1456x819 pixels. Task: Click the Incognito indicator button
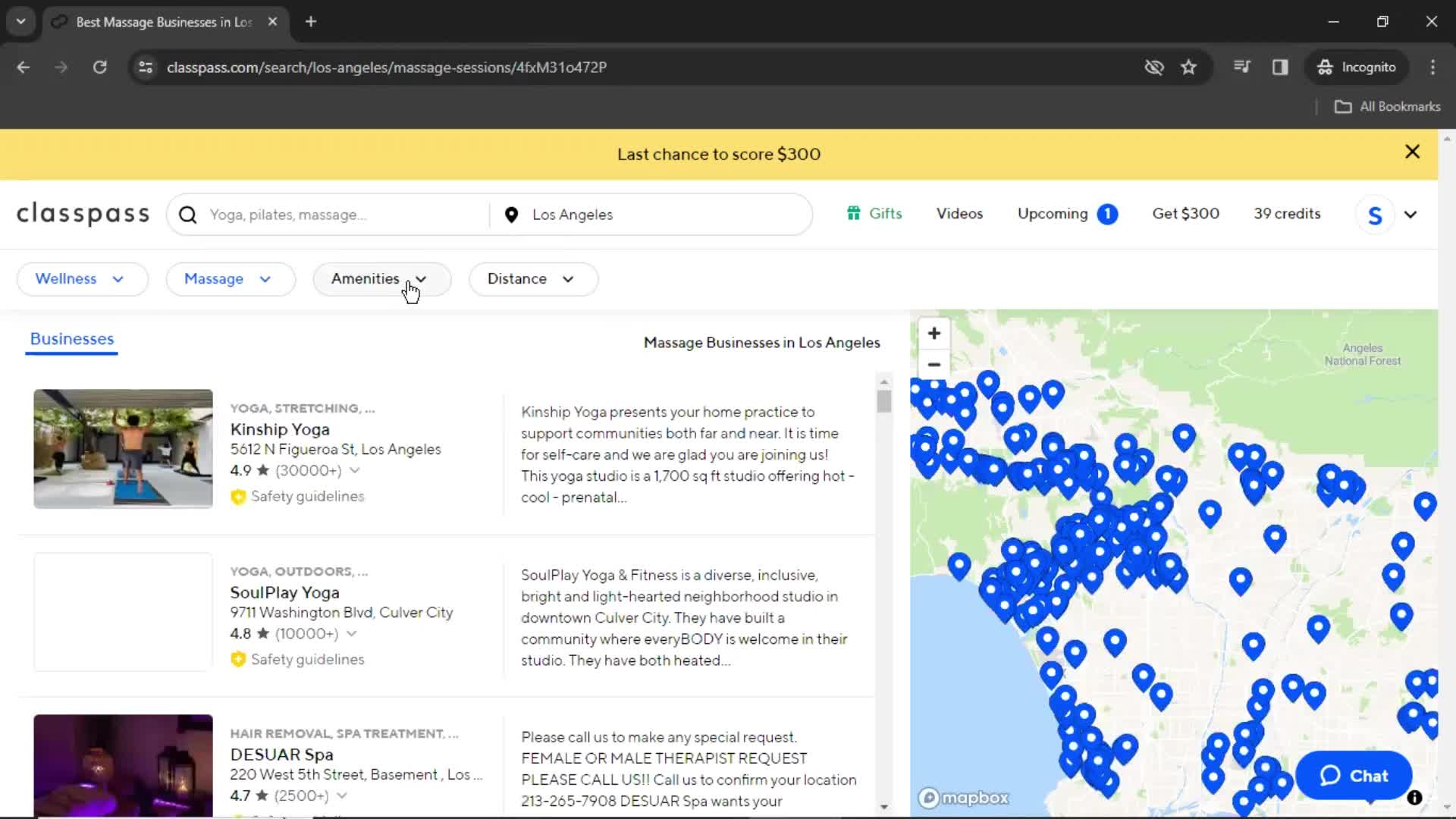point(1357,67)
